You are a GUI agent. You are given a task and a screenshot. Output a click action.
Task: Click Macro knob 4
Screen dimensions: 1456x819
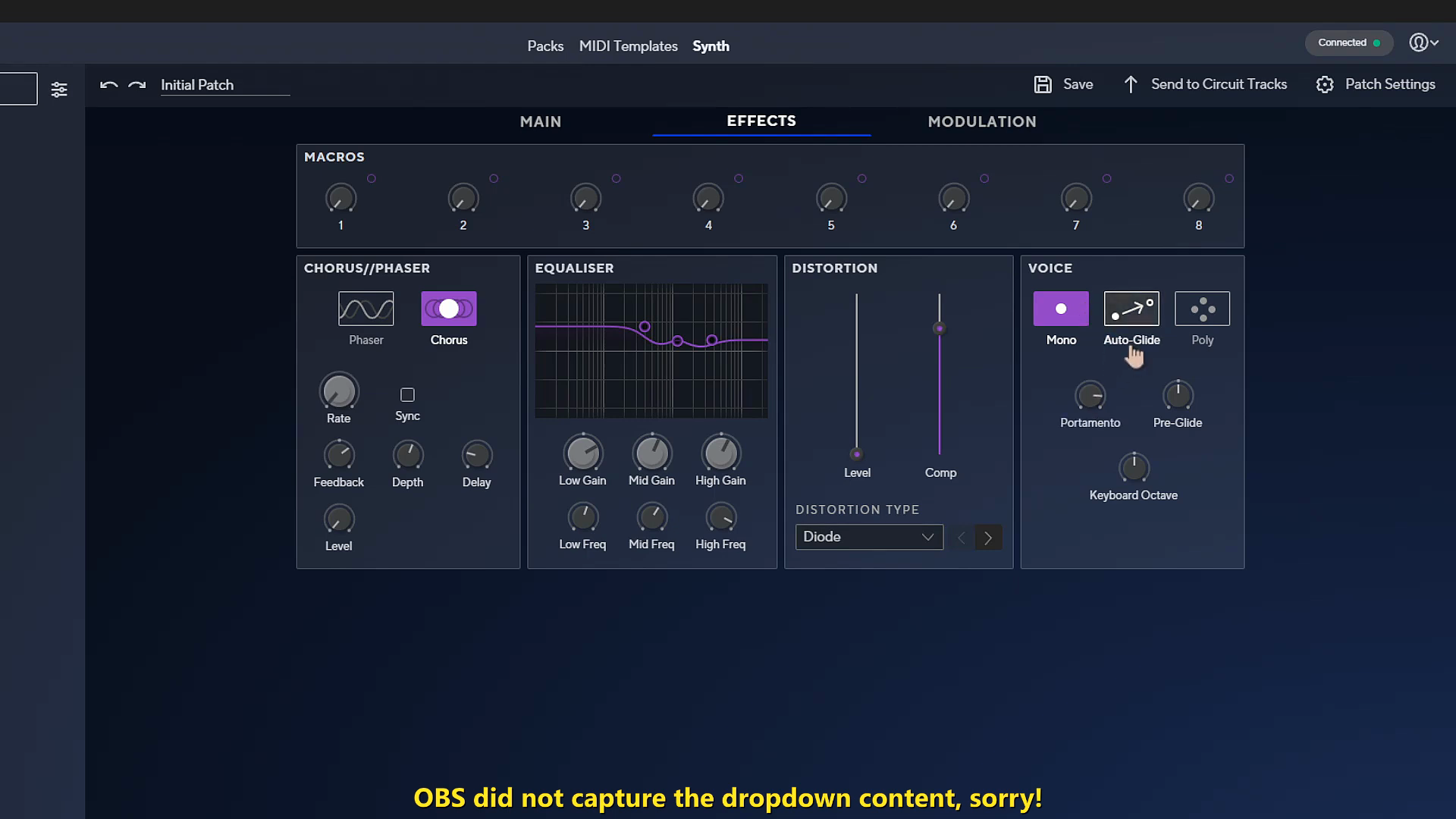pos(708,199)
